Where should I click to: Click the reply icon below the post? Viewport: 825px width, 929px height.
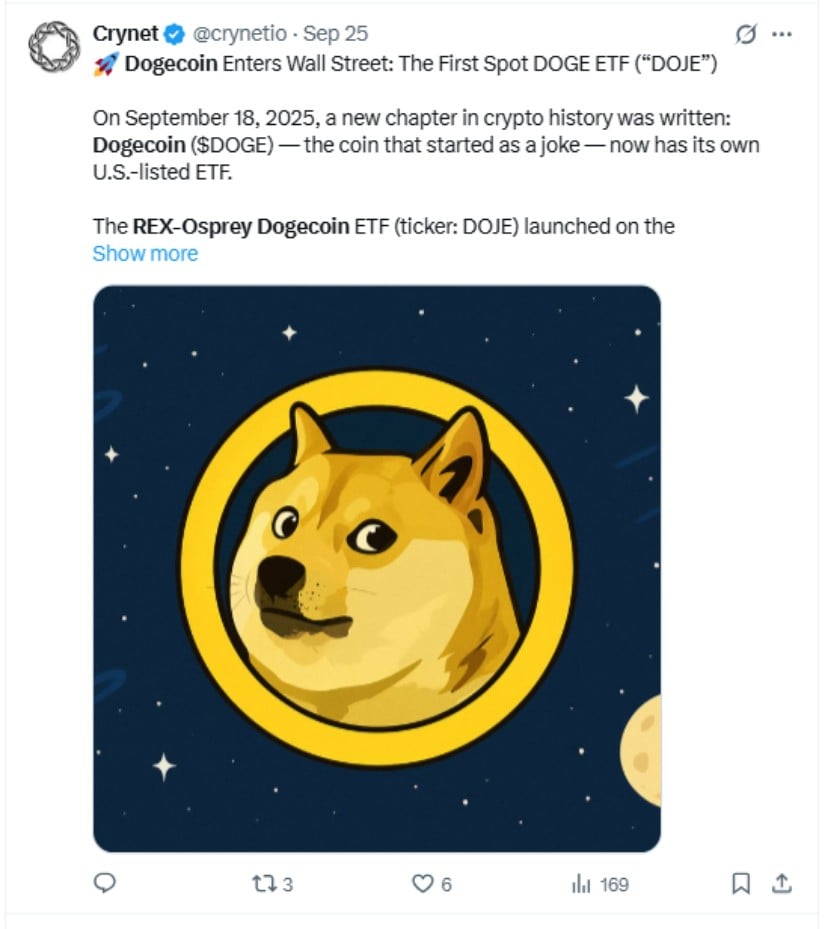(105, 884)
